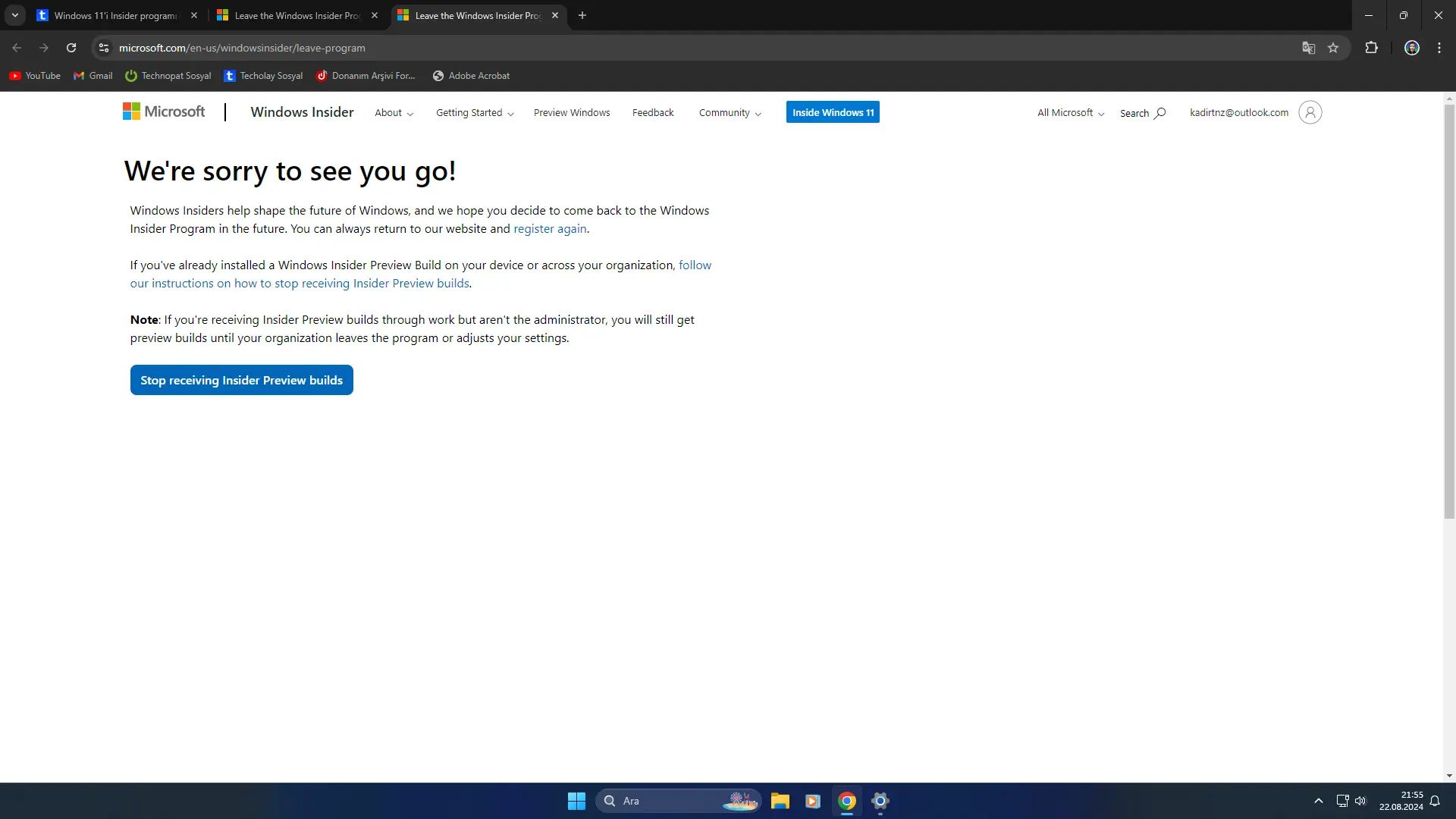1456x819 pixels.
Task: Close the active Leave the Windows Insider tab
Action: point(555,15)
